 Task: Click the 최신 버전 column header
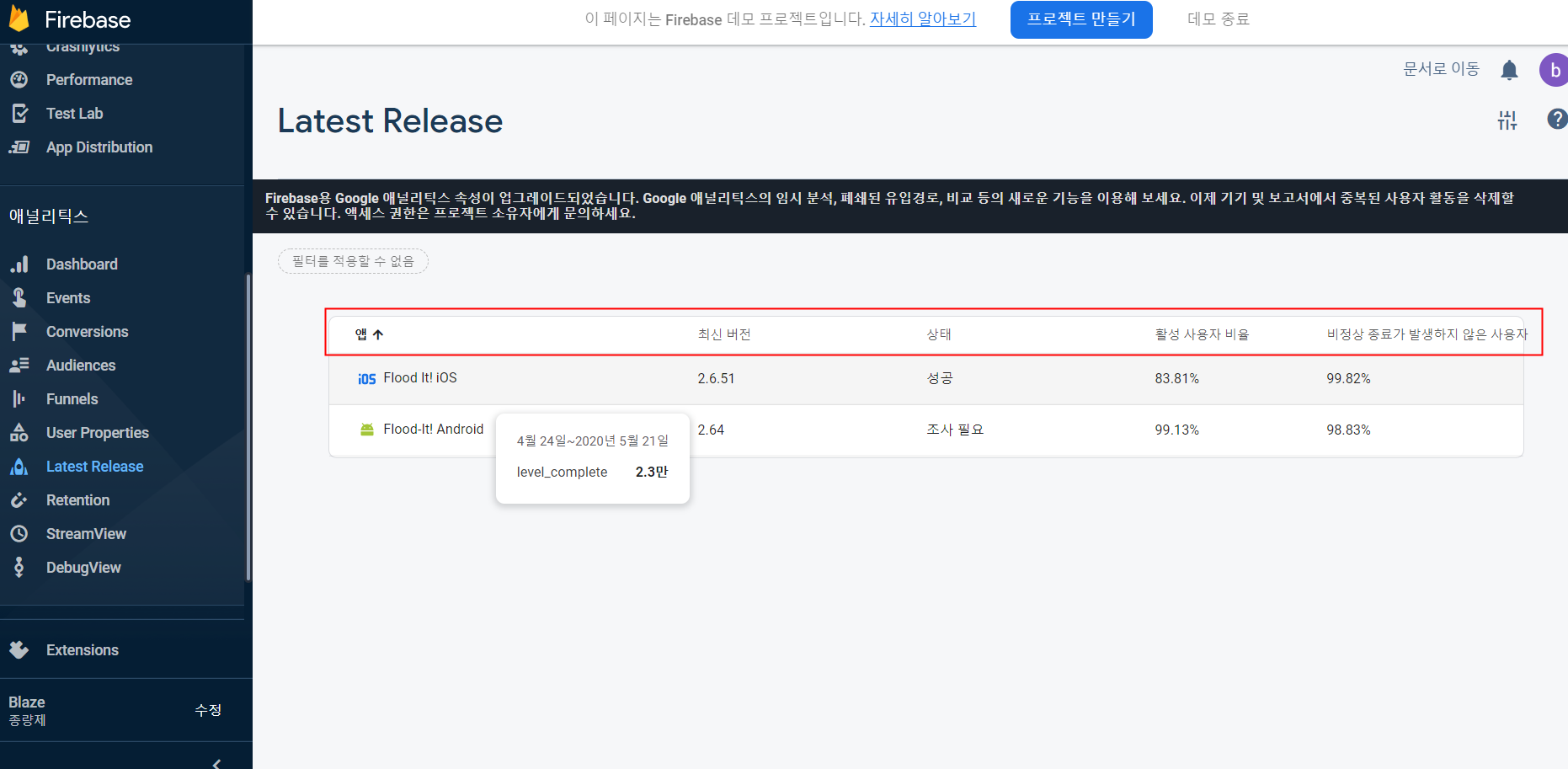point(724,334)
